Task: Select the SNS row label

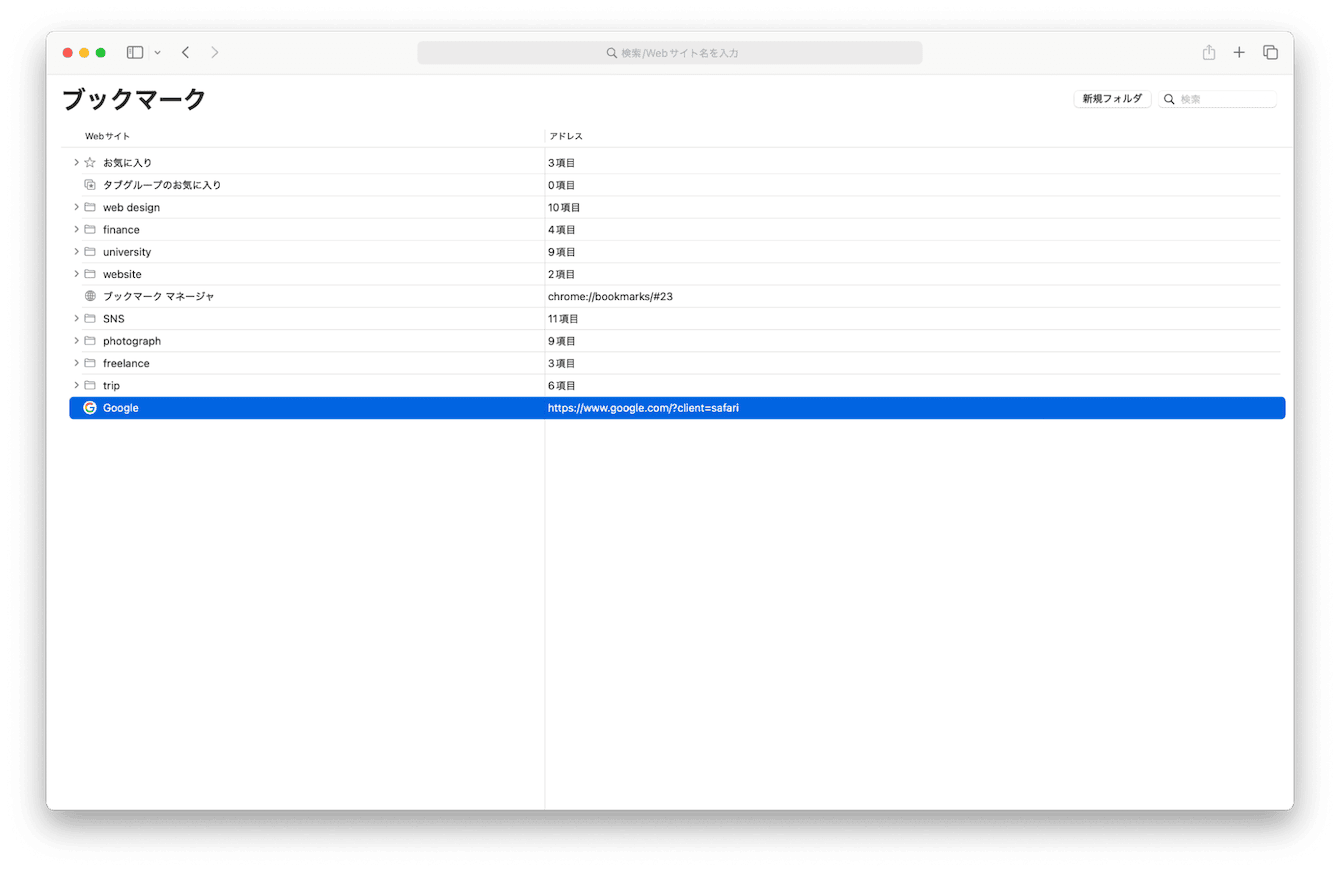Action: click(113, 318)
